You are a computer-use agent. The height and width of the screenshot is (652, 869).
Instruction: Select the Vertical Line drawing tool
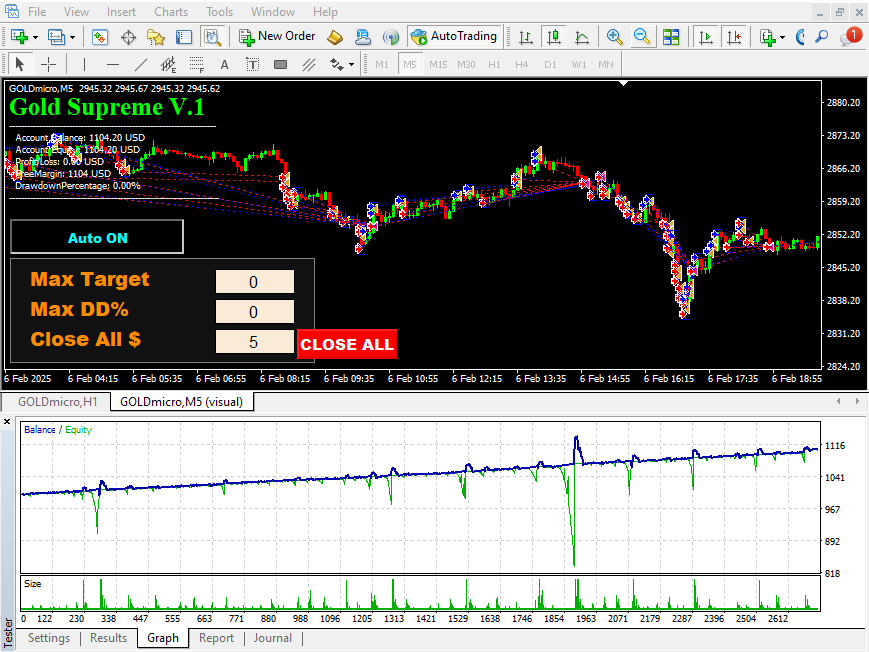click(84, 64)
